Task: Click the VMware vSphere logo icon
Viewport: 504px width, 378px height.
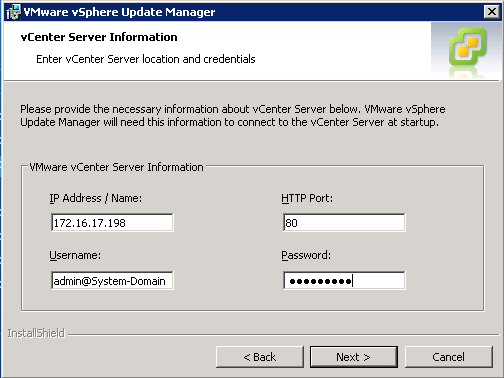Action: click(x=467, y=47)
